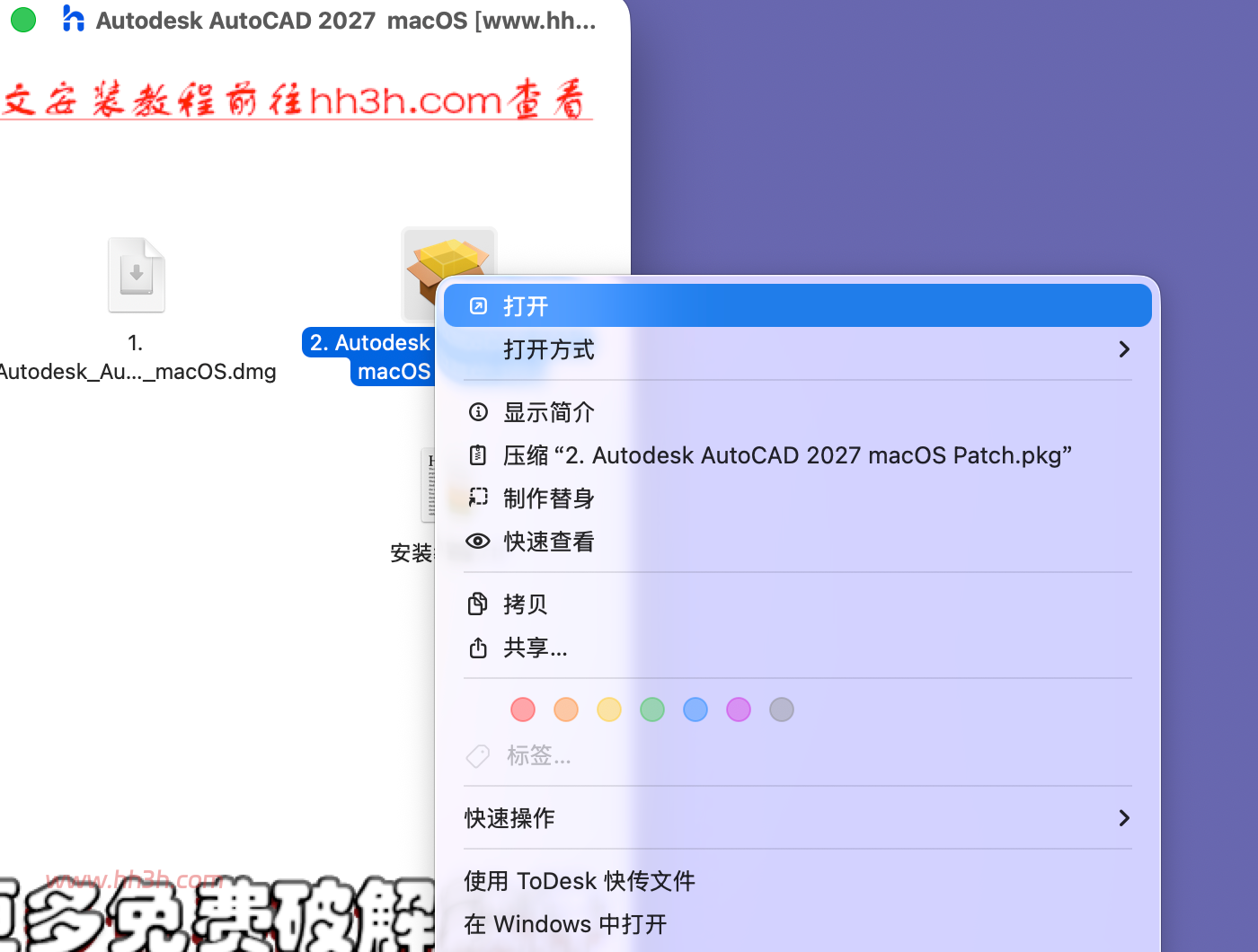This screenshot has height=952, width=1258.
Task: Click the tag icon beside 标签…
Action: pyautogui.click(x=478, y=756)
